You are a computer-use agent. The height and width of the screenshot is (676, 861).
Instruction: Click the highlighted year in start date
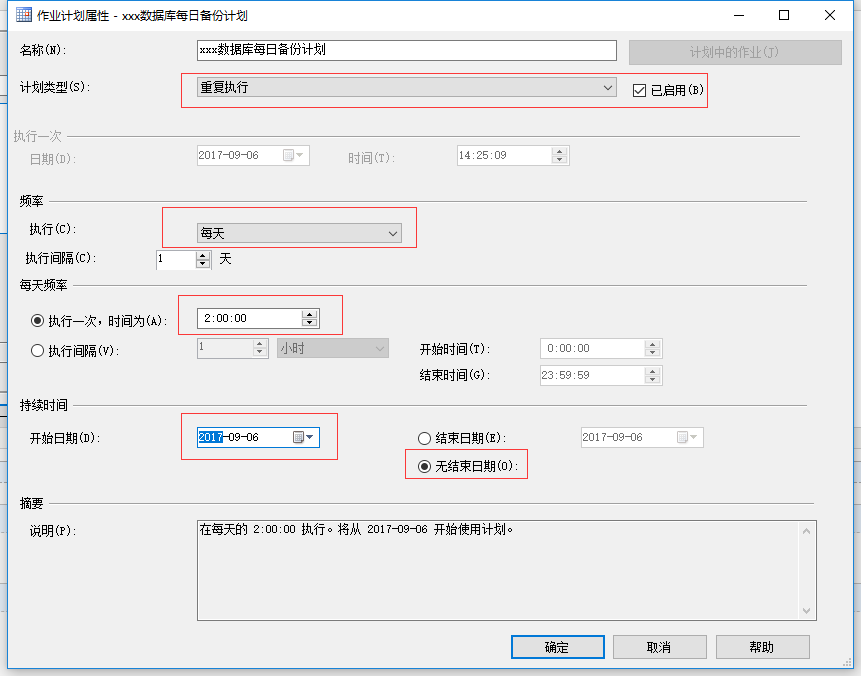(210, 437)
